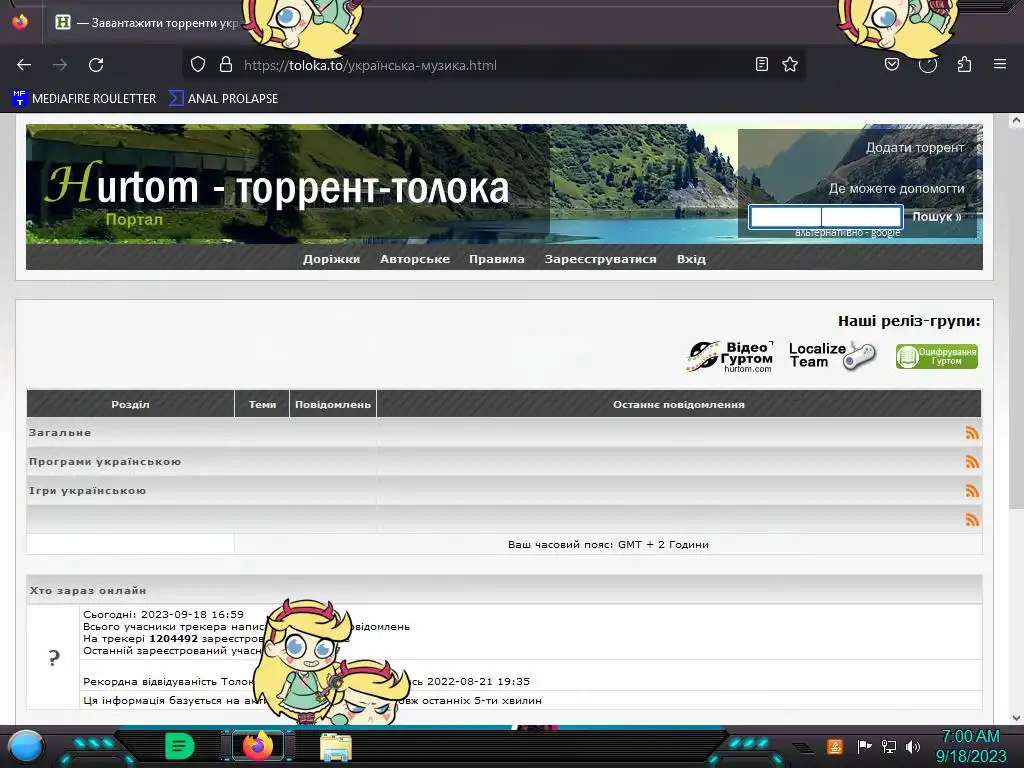The width and height of the screenshot is (1024, 768).
Task: Open the green notes app in taskbar
Action: (180, 746)
